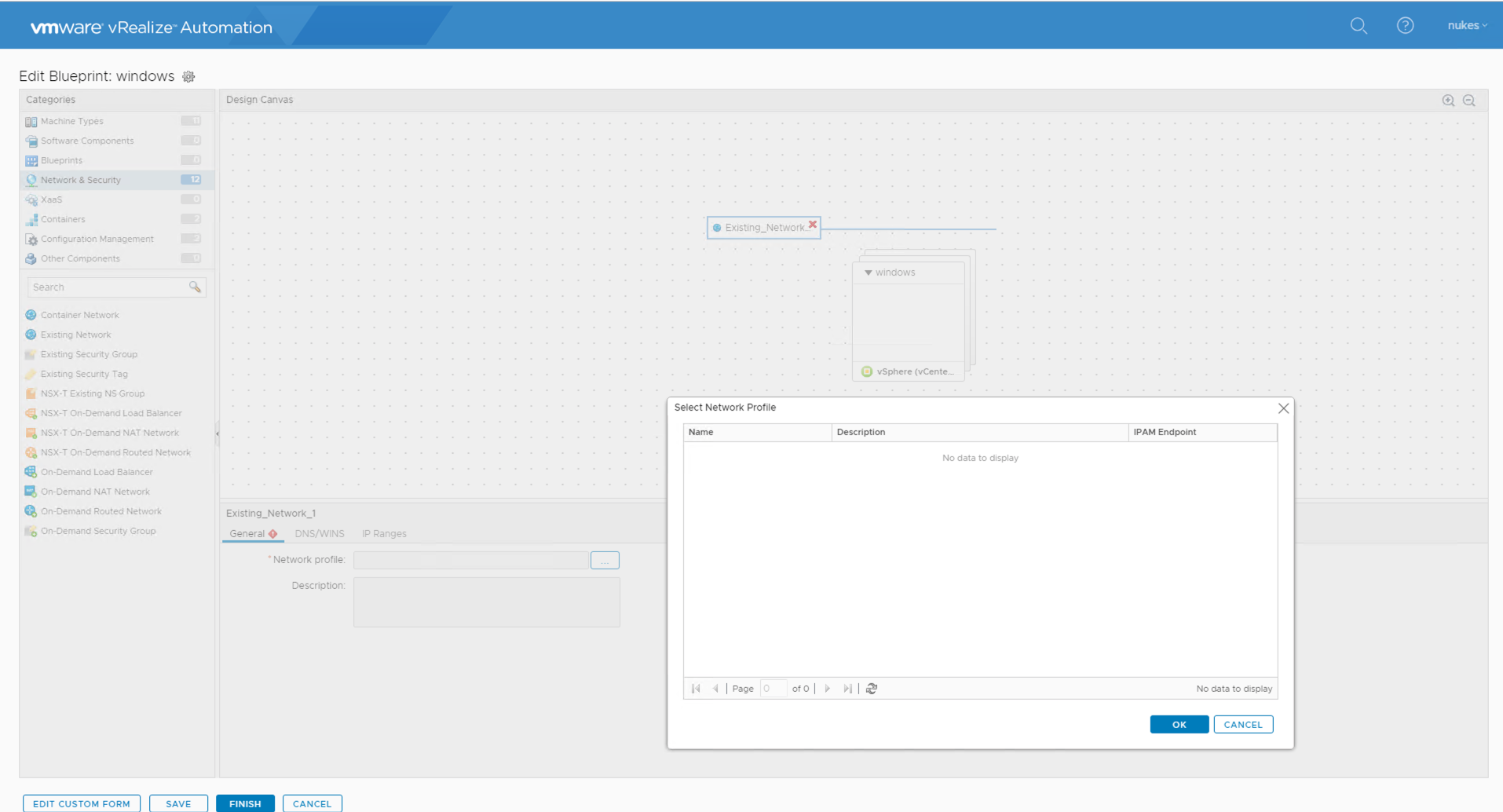The width and height of the screenshot is (1503, 812).
Task: Cancel the Select Network Profile dialog
Action: point(1243,725)
